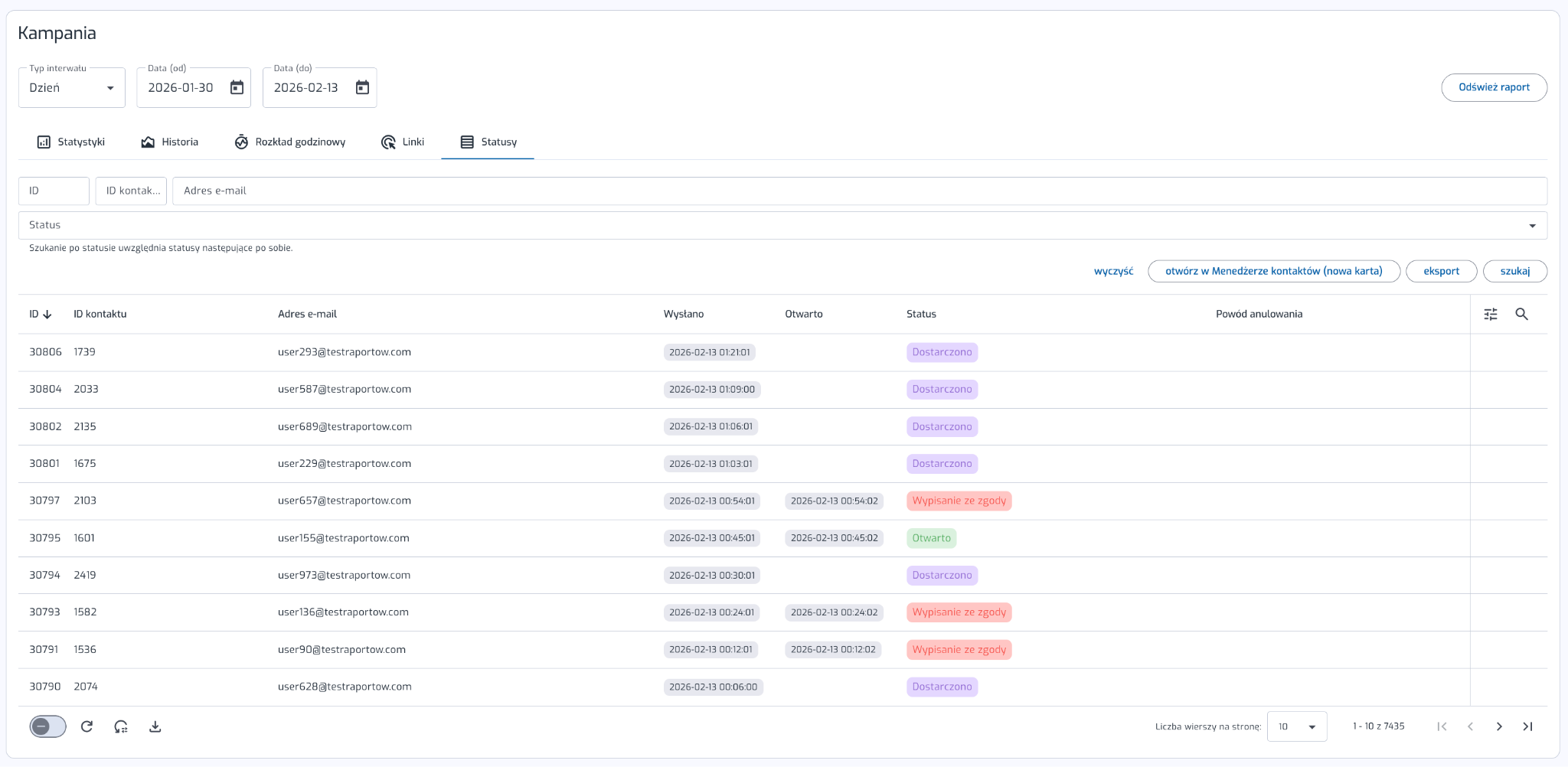The image size is (1568, 767).
Task: Open the Data (od) calendar picker
Action: (x=237, y=88)
